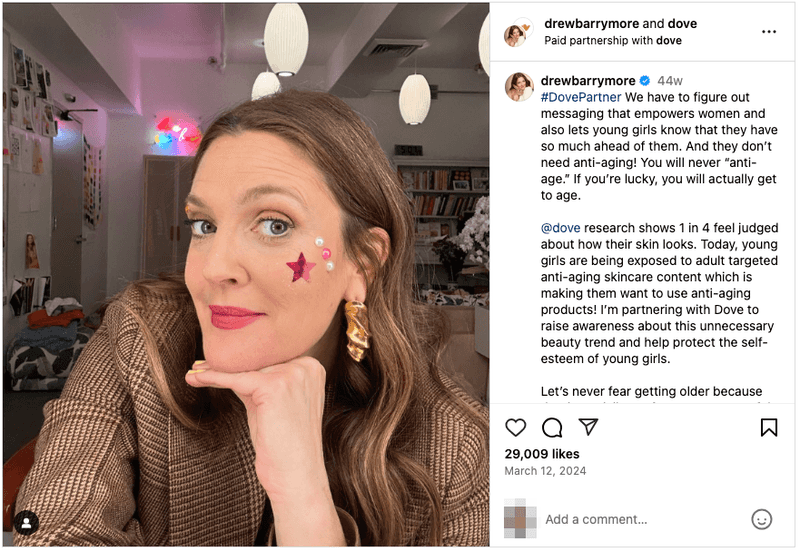Share the post with the paper plane icon
Image resolution: width=800 pixels, height=550 pixels.
pyautogui.click(x=589, y=428)
